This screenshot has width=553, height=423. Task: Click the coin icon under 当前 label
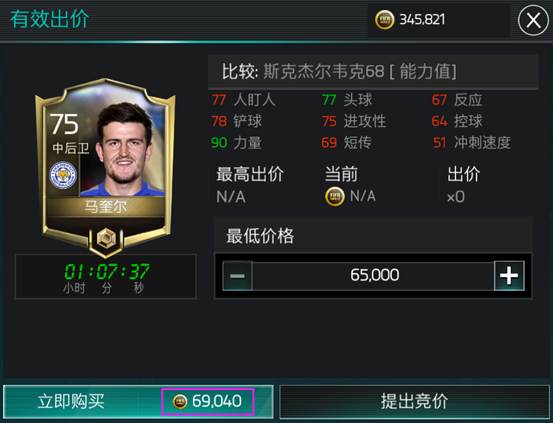335,197
